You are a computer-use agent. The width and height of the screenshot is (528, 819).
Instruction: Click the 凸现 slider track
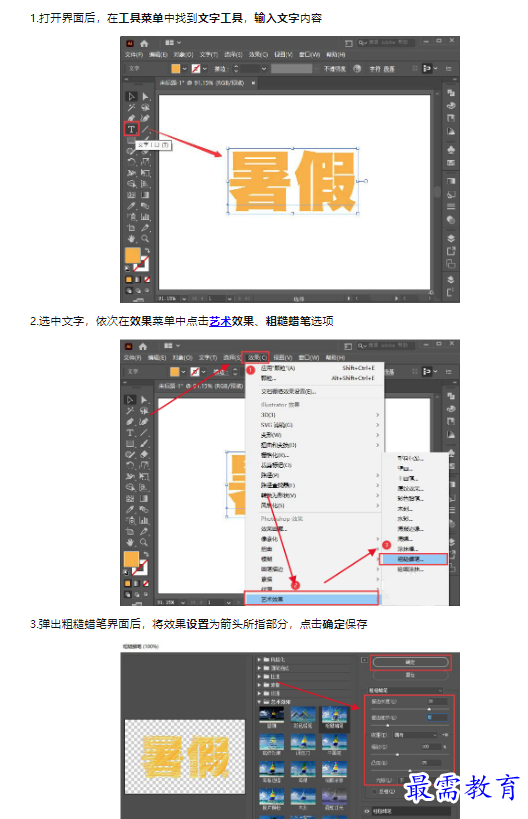pos(408,770)
